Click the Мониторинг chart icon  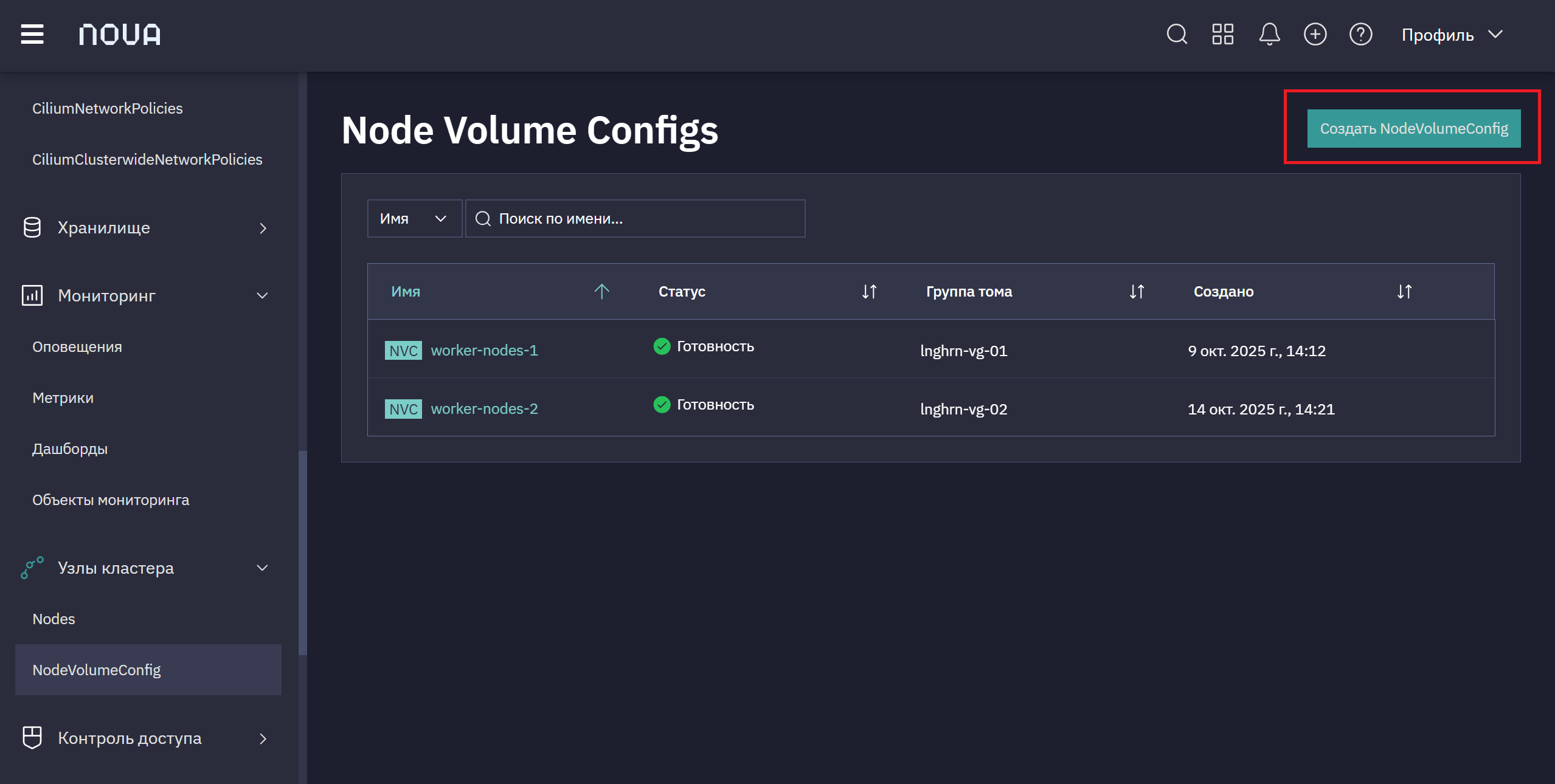tap(32, 295)
